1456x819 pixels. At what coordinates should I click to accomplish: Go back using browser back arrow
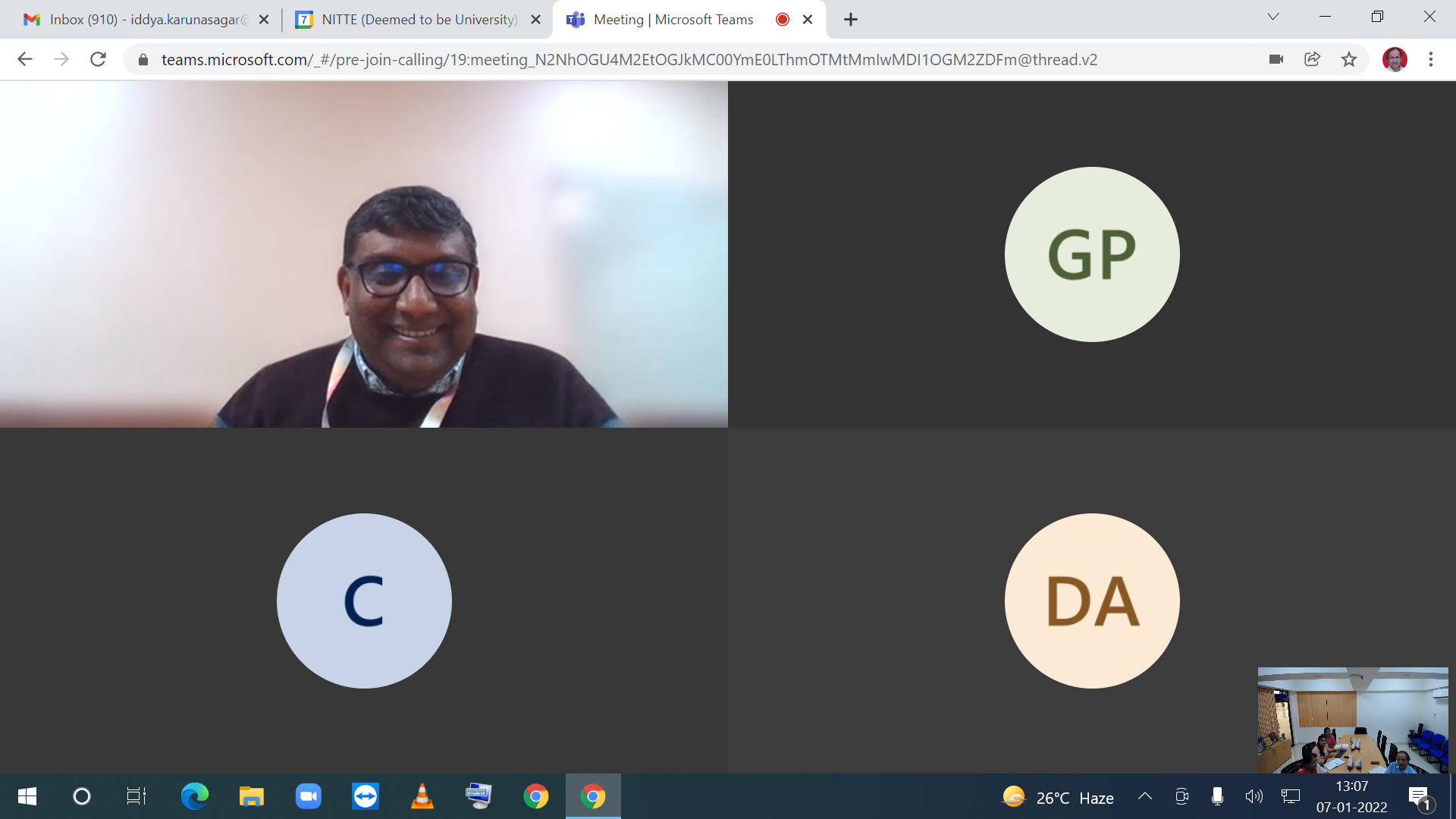25,59
